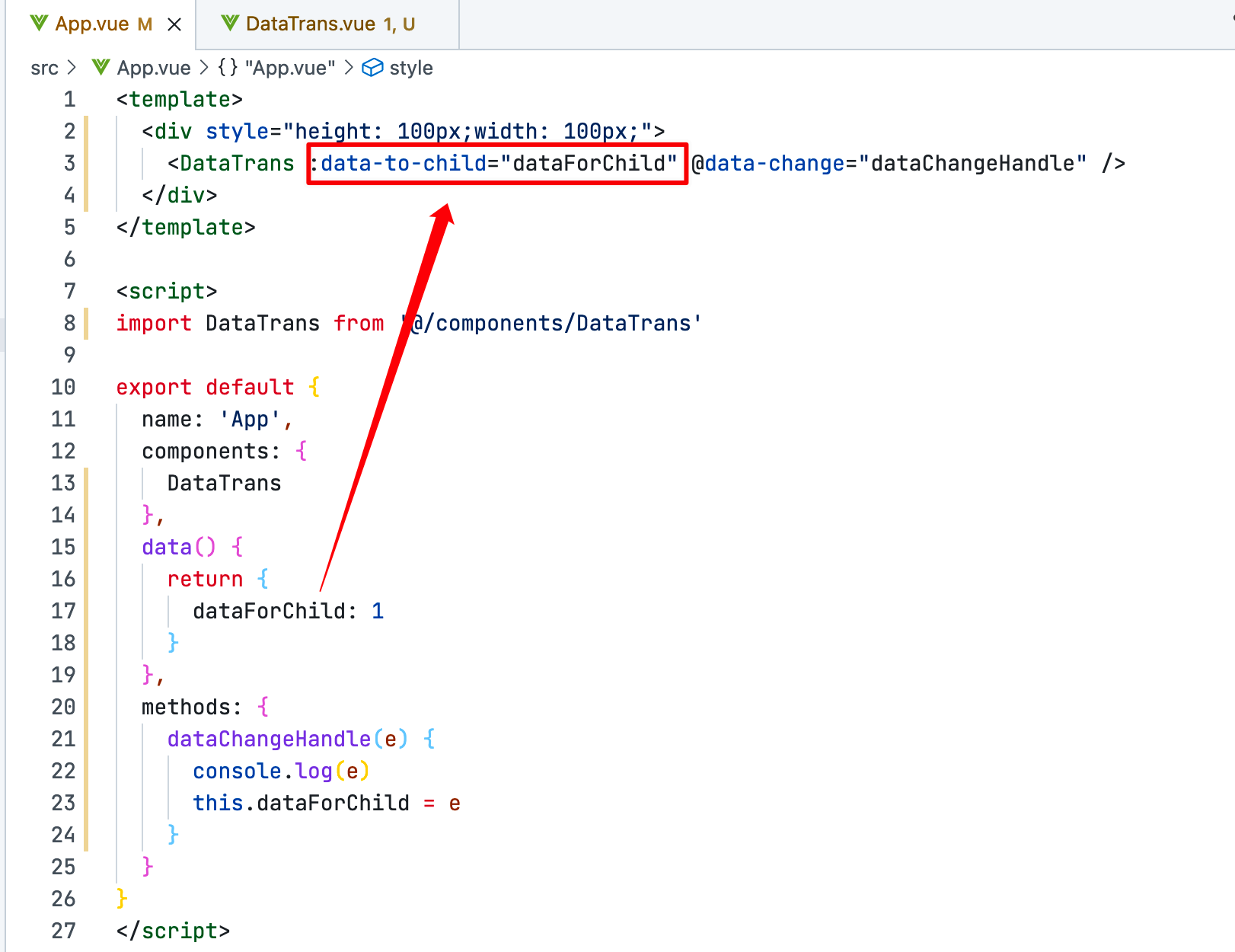
Task: Click the Vue icon on DataTrans.vue tab
Action: click(x=230, y=24)
